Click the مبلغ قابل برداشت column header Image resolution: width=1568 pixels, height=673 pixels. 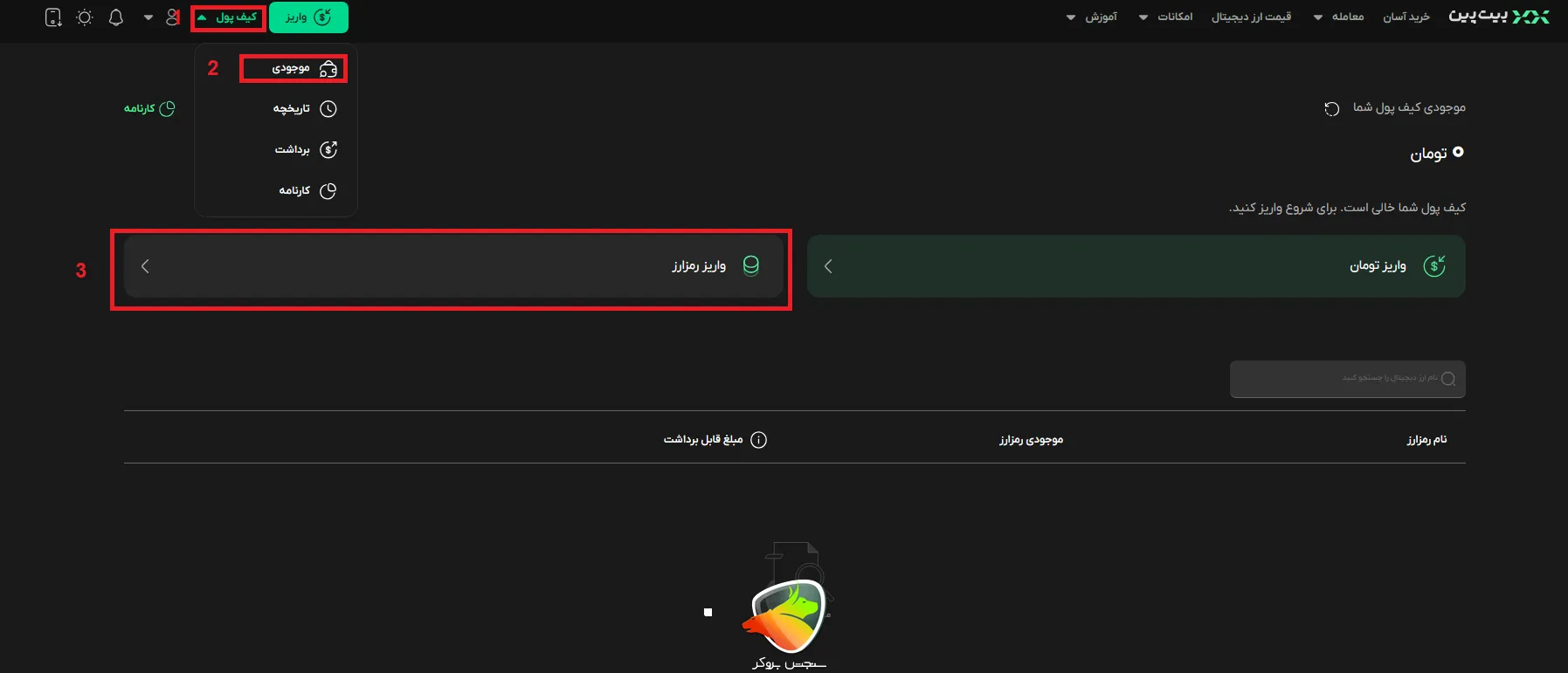click(x=703, y=440)
